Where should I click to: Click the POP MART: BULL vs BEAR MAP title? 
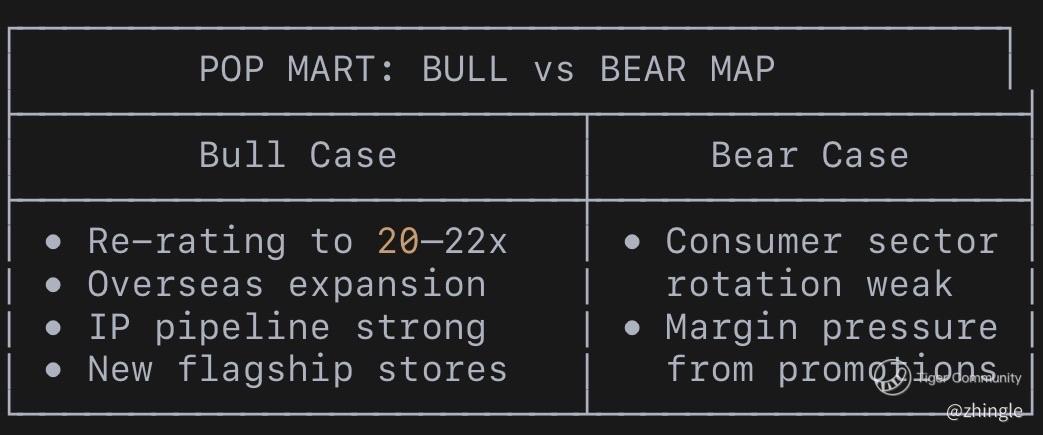click(487, 69)
